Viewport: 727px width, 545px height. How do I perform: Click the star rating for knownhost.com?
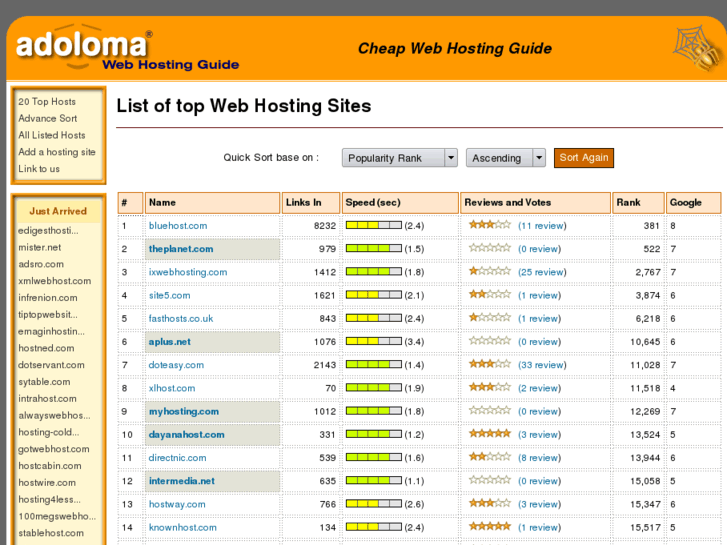490,526
